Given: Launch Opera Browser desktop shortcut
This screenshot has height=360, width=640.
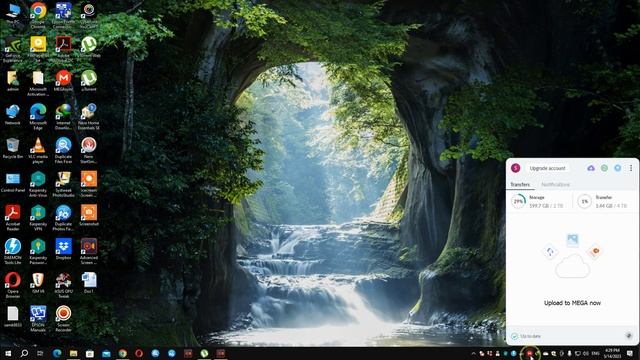Looking at the screenshot, I should [13, 286].
